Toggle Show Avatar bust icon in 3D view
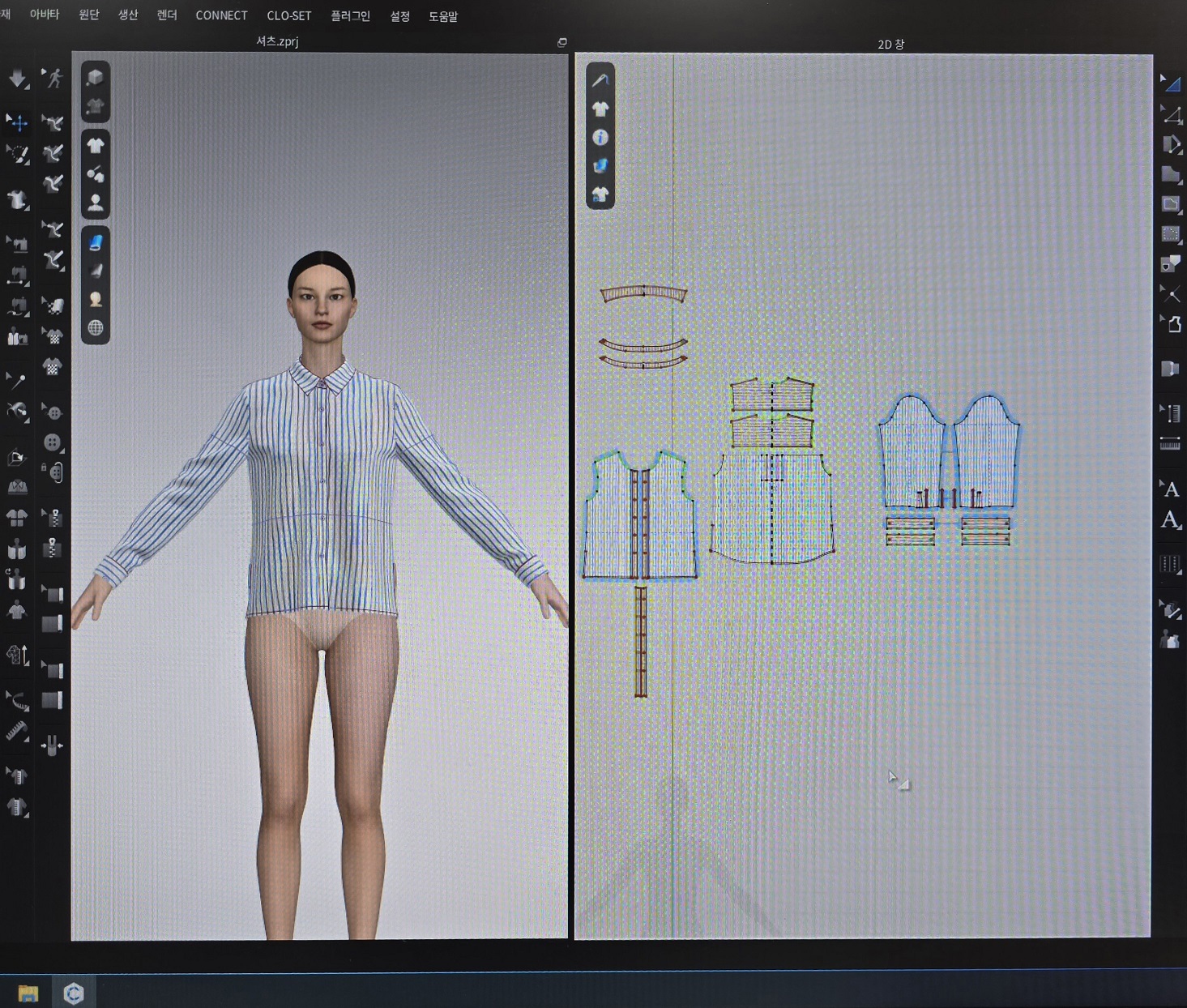 96,203
